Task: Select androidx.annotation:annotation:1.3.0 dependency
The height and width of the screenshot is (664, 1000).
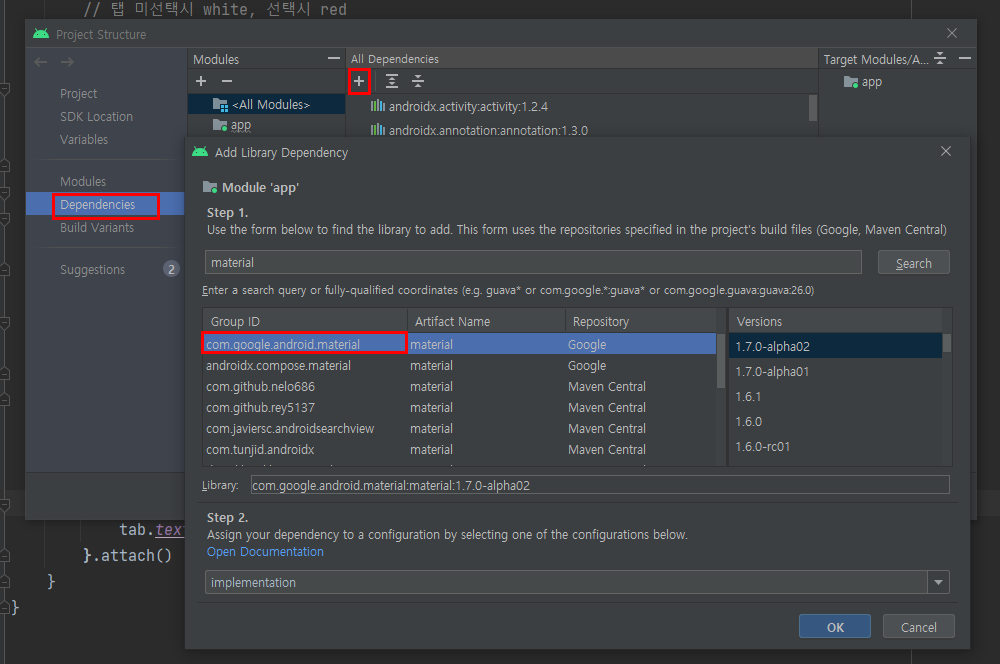Action: tap(479, 130)
